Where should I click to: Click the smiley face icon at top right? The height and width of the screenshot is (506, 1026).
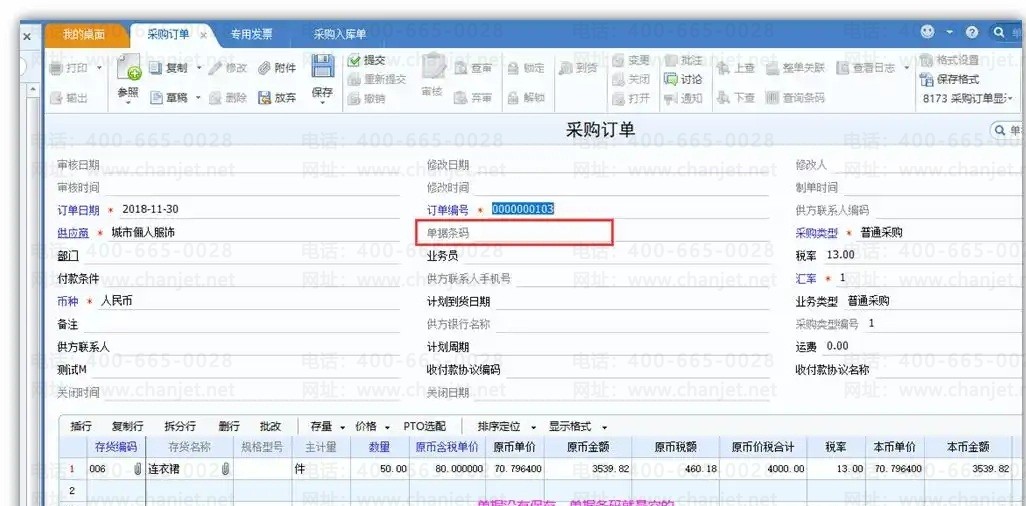pyautogui.click(x=927, y=33)
